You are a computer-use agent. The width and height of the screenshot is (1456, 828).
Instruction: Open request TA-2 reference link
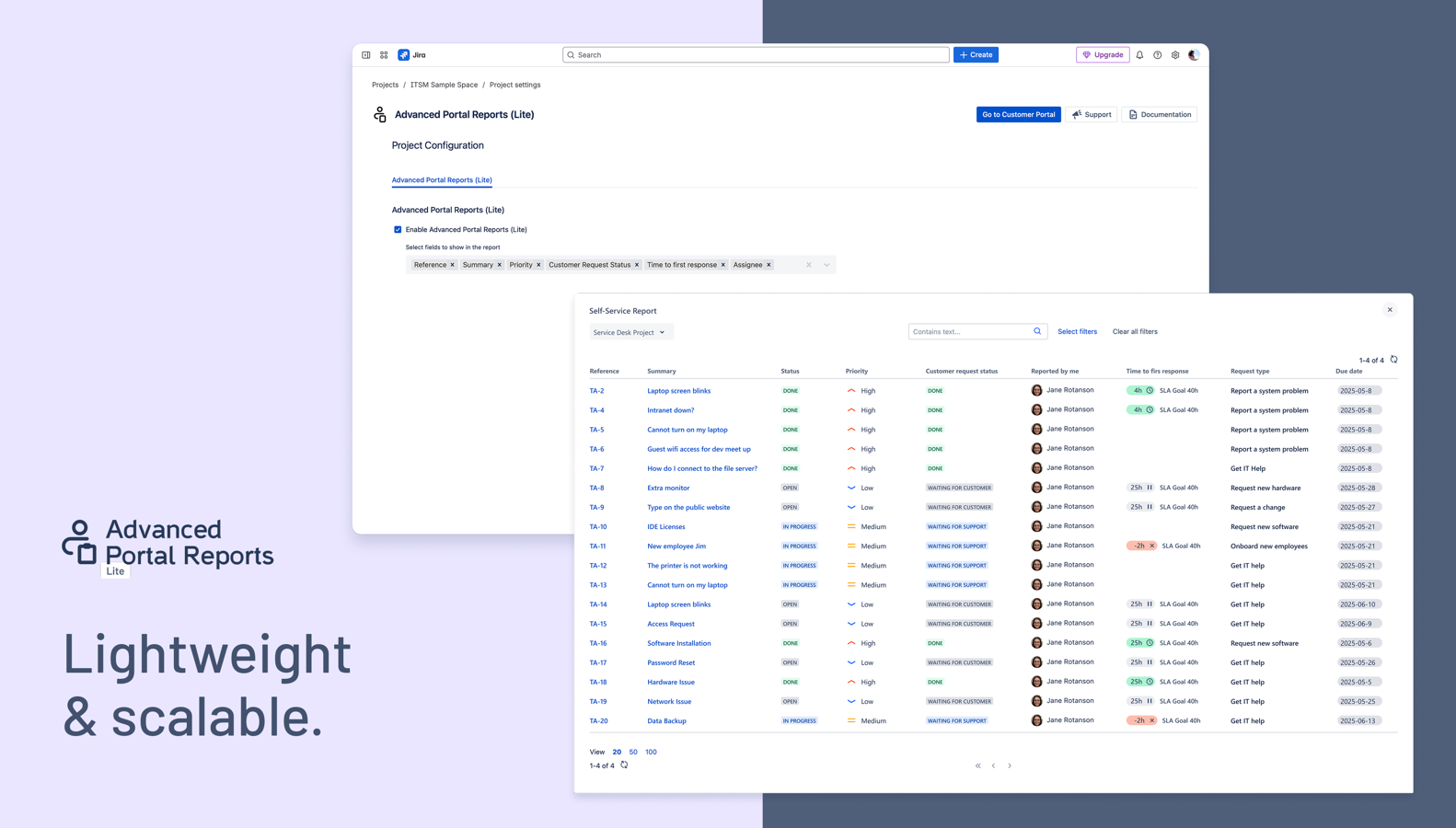597,391
